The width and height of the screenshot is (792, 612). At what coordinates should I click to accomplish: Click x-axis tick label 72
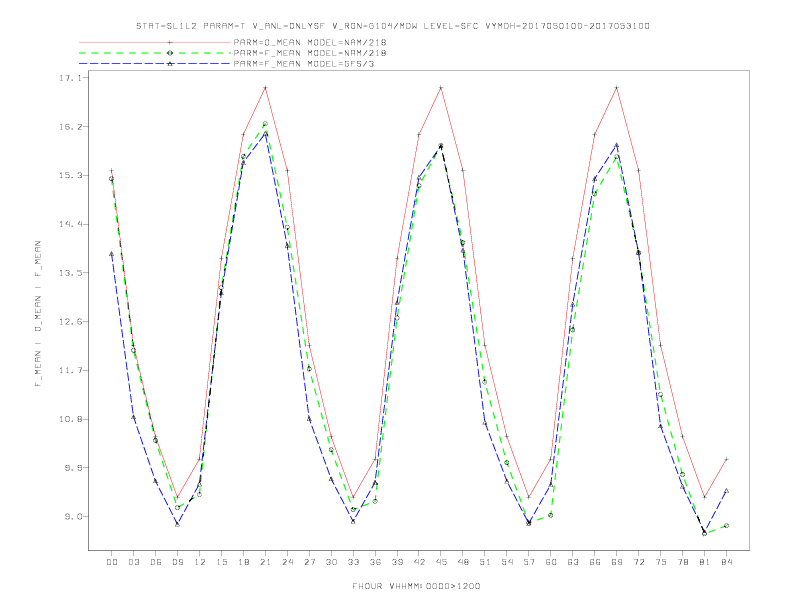click(x=639, y=562)
